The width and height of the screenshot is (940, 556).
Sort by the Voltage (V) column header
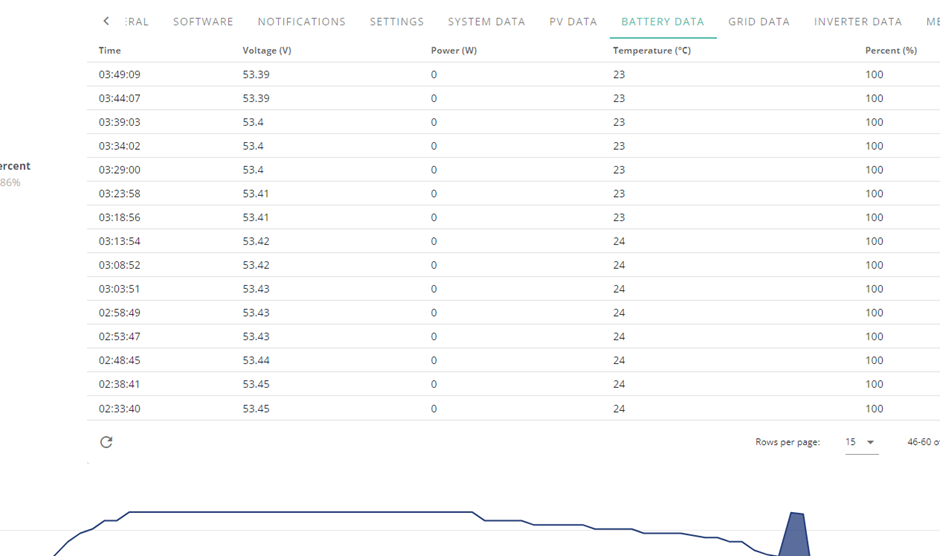267,50
